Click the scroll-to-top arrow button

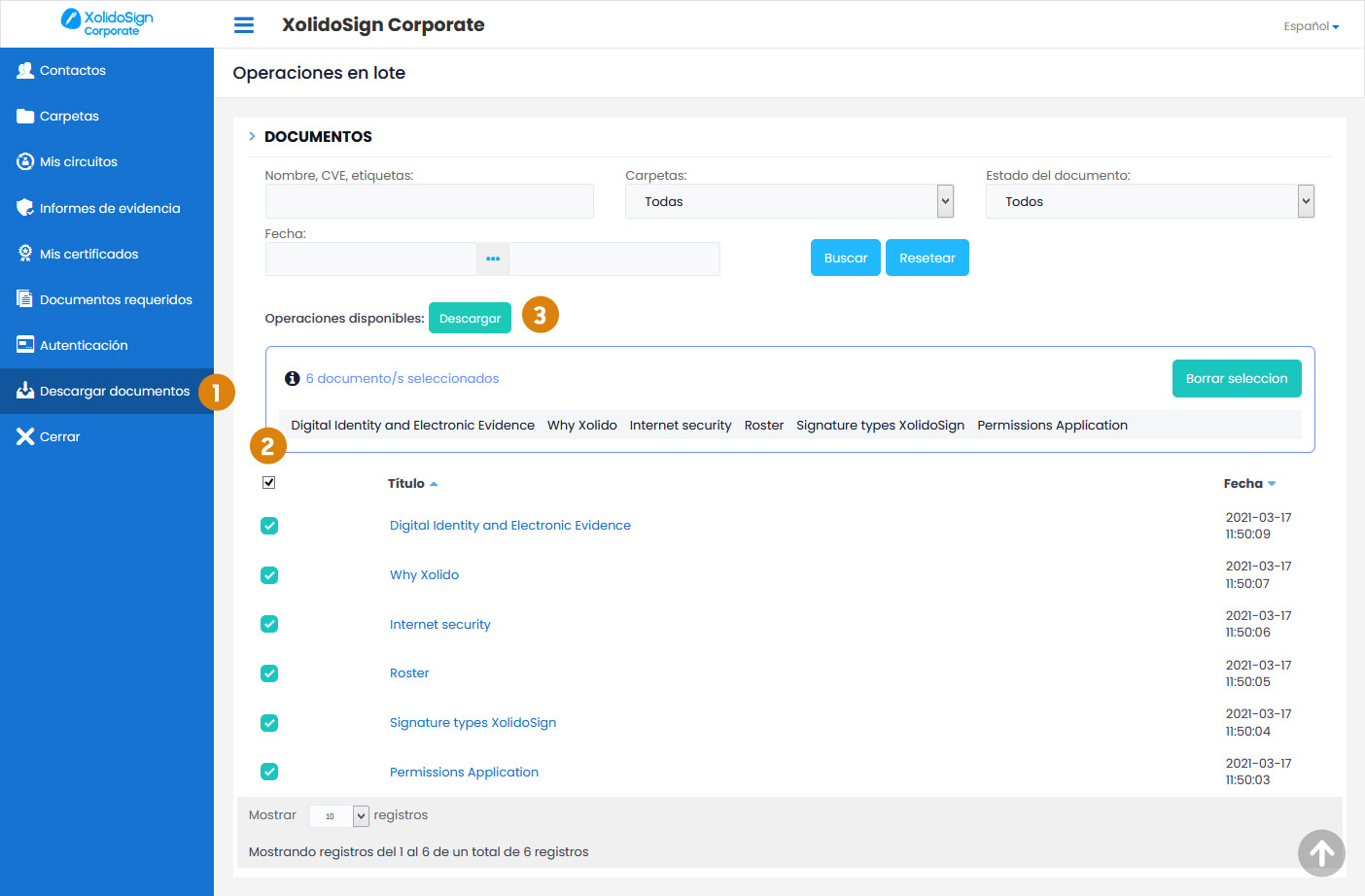[x=1321, y=853]
